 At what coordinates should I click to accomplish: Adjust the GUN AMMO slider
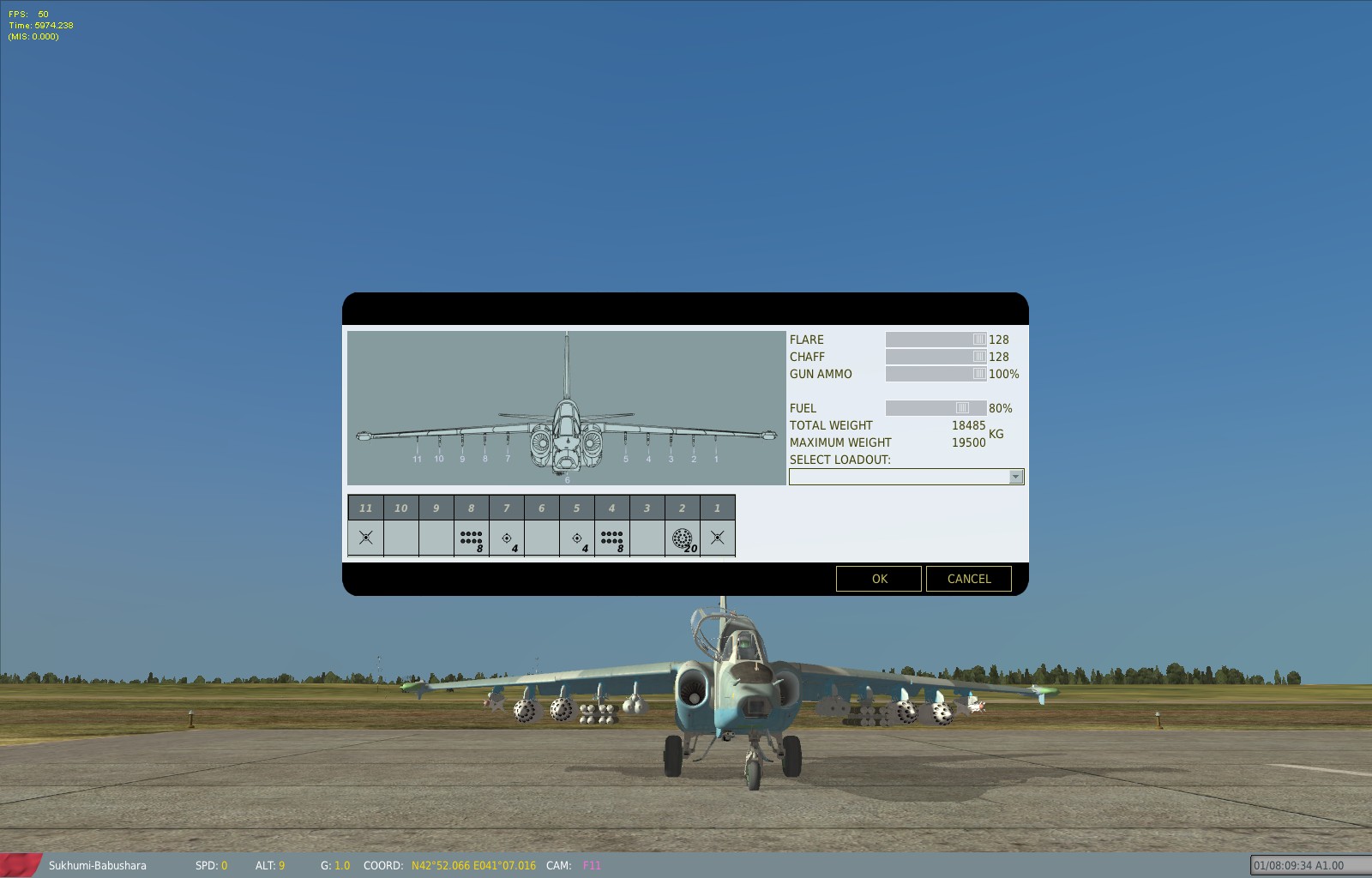point(936,374)
